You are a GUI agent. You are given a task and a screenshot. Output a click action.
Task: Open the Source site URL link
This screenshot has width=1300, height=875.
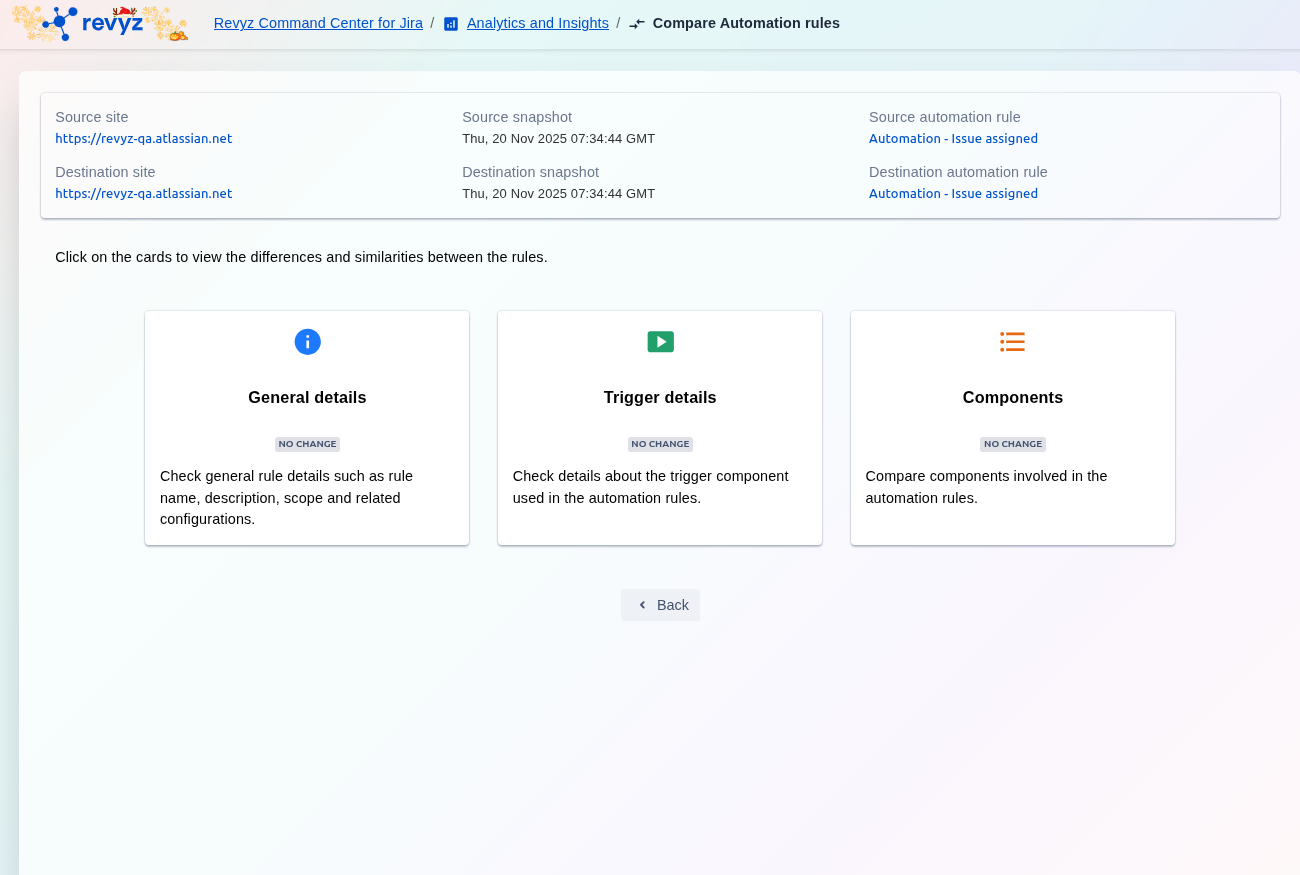(143, 139)
